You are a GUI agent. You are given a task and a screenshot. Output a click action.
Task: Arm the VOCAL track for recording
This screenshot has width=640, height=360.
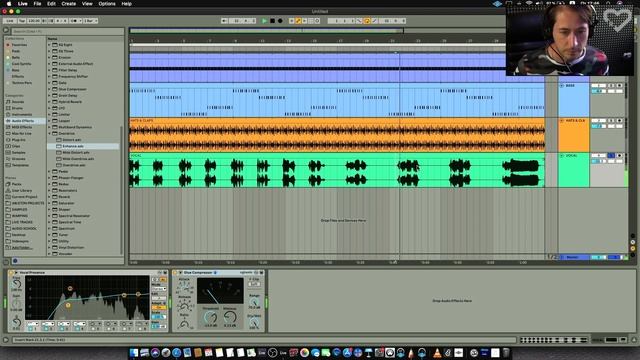(x=619, y=156)
